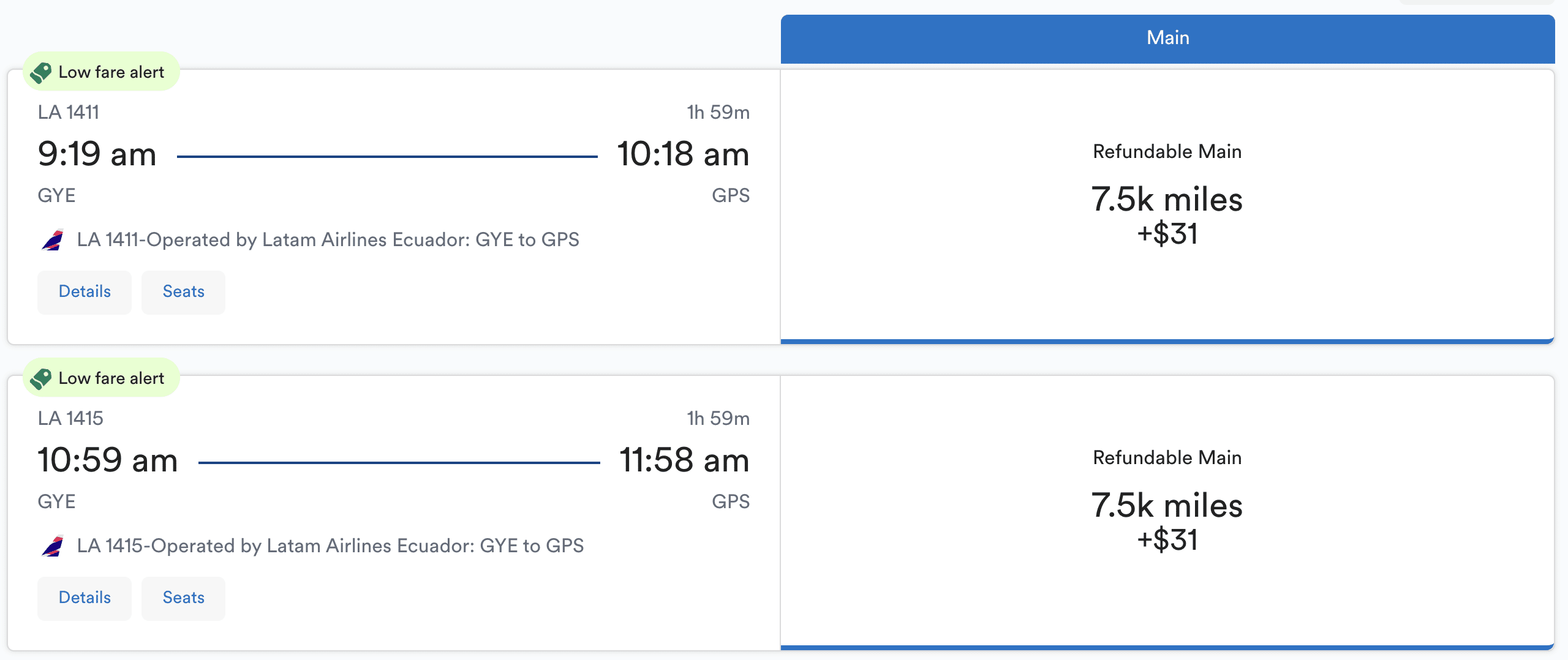Open Details for flight LA 1415

(85, 598)
